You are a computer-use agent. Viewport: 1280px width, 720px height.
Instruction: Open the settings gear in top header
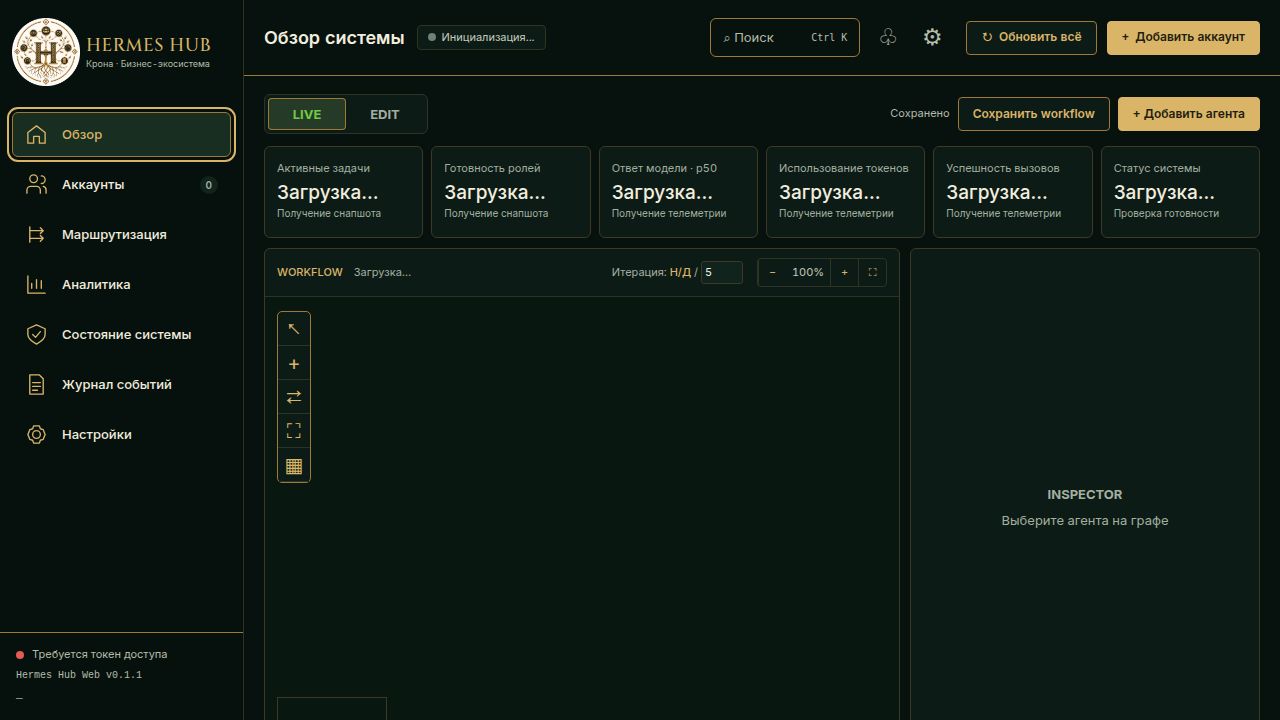[x=932, y=37]
